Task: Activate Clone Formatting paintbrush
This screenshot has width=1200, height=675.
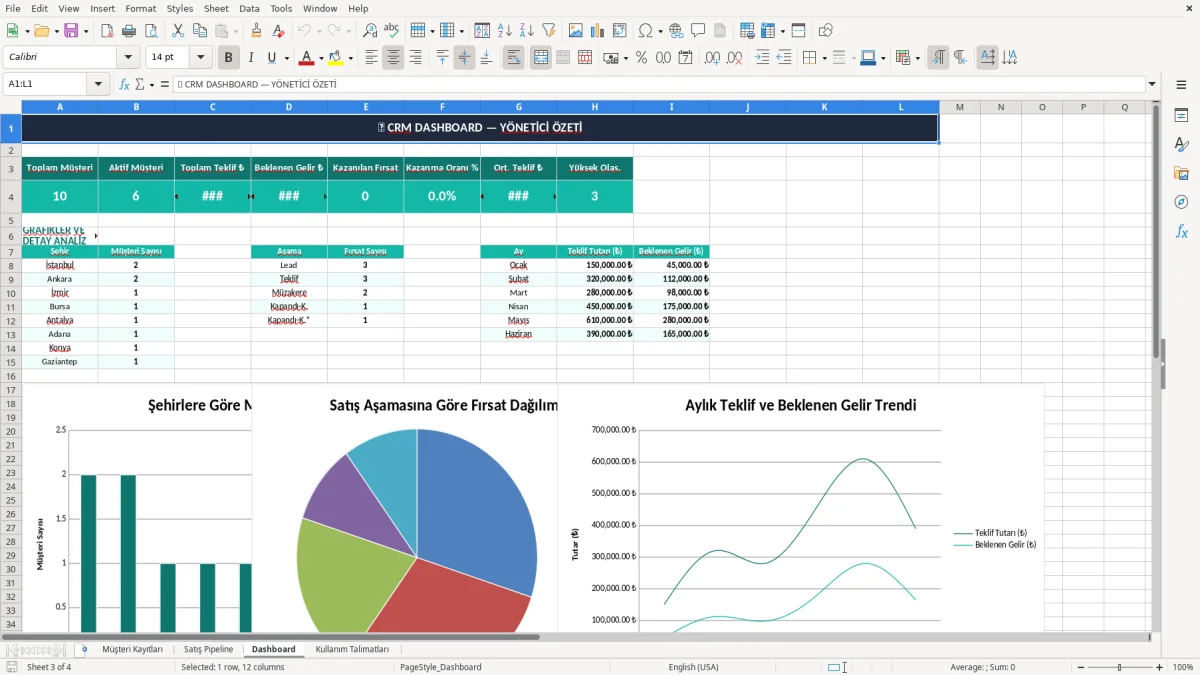Action: (256, 31)
